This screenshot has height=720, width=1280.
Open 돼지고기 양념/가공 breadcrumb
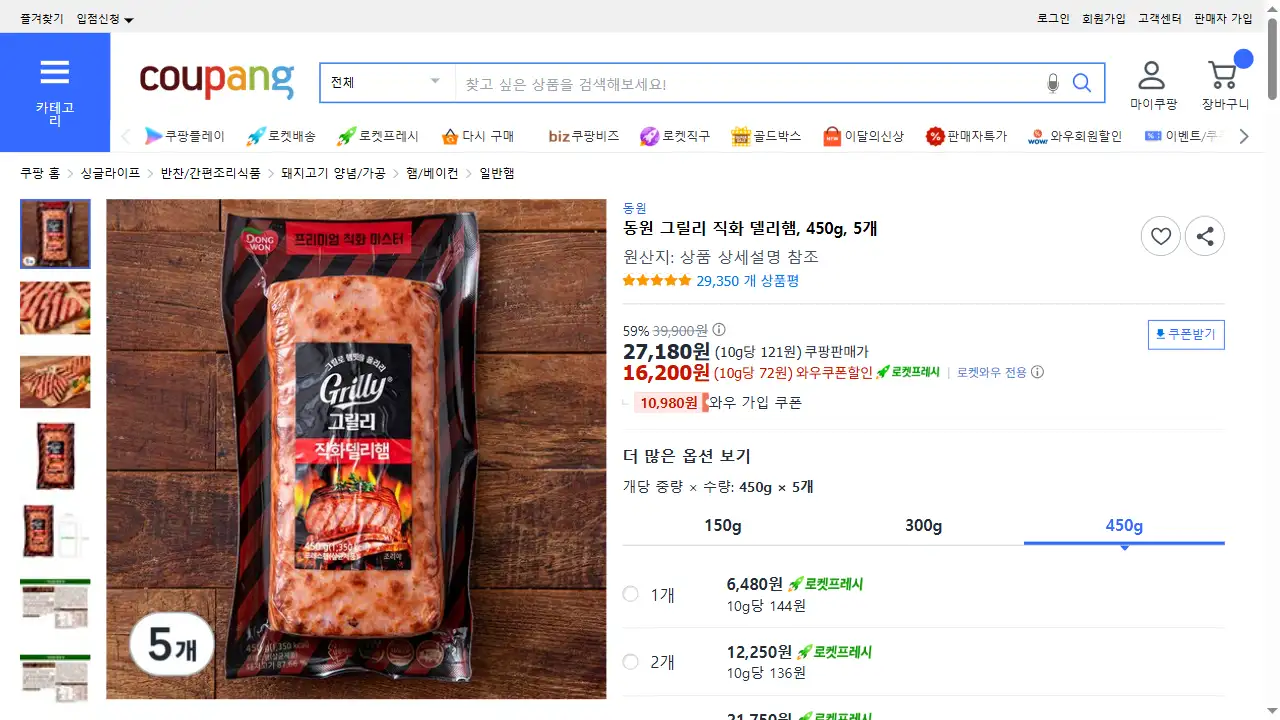coord(333,173)
